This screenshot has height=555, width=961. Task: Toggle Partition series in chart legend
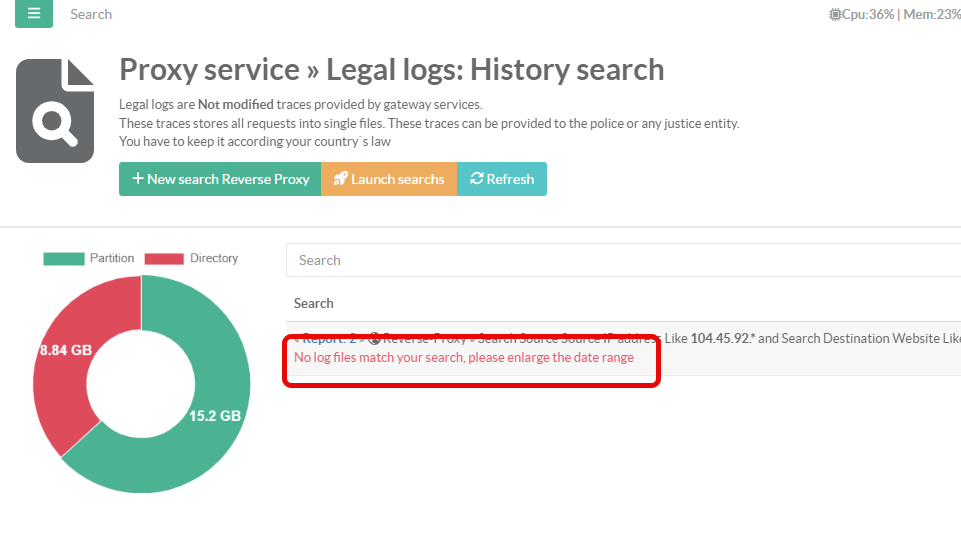point(89,258)
